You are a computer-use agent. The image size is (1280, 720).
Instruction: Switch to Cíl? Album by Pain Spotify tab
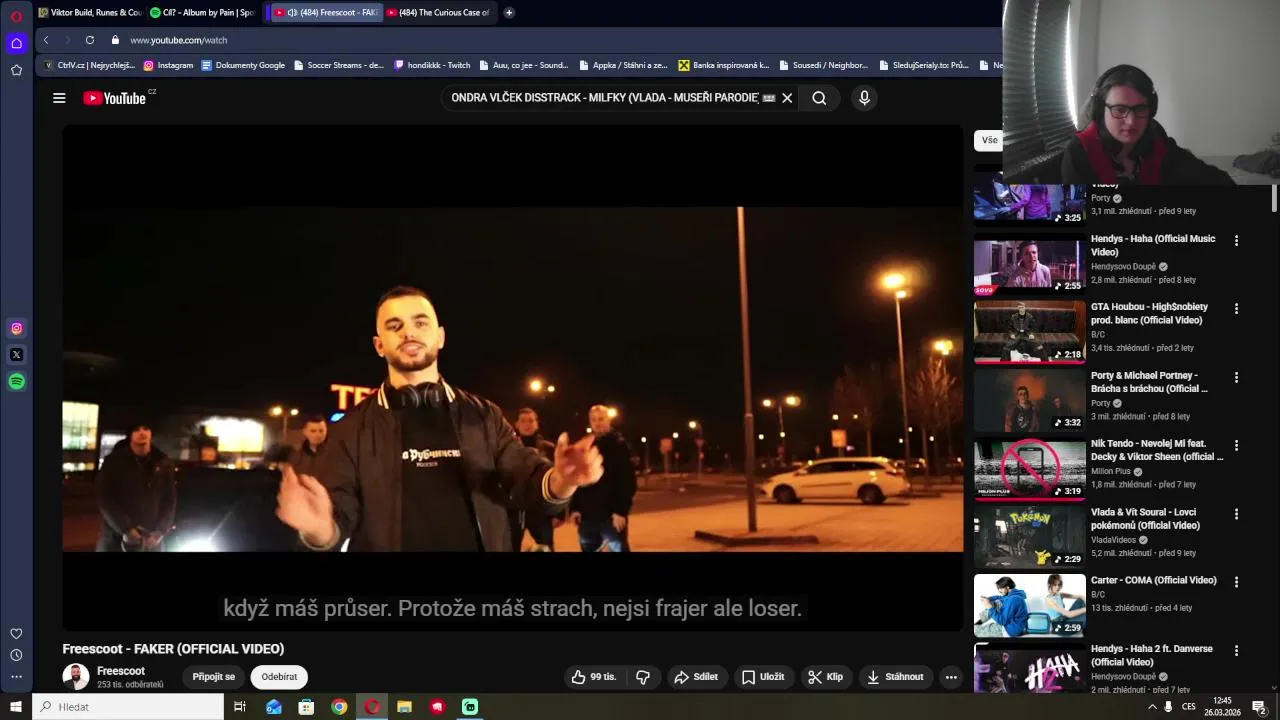[x=204, y=13]
